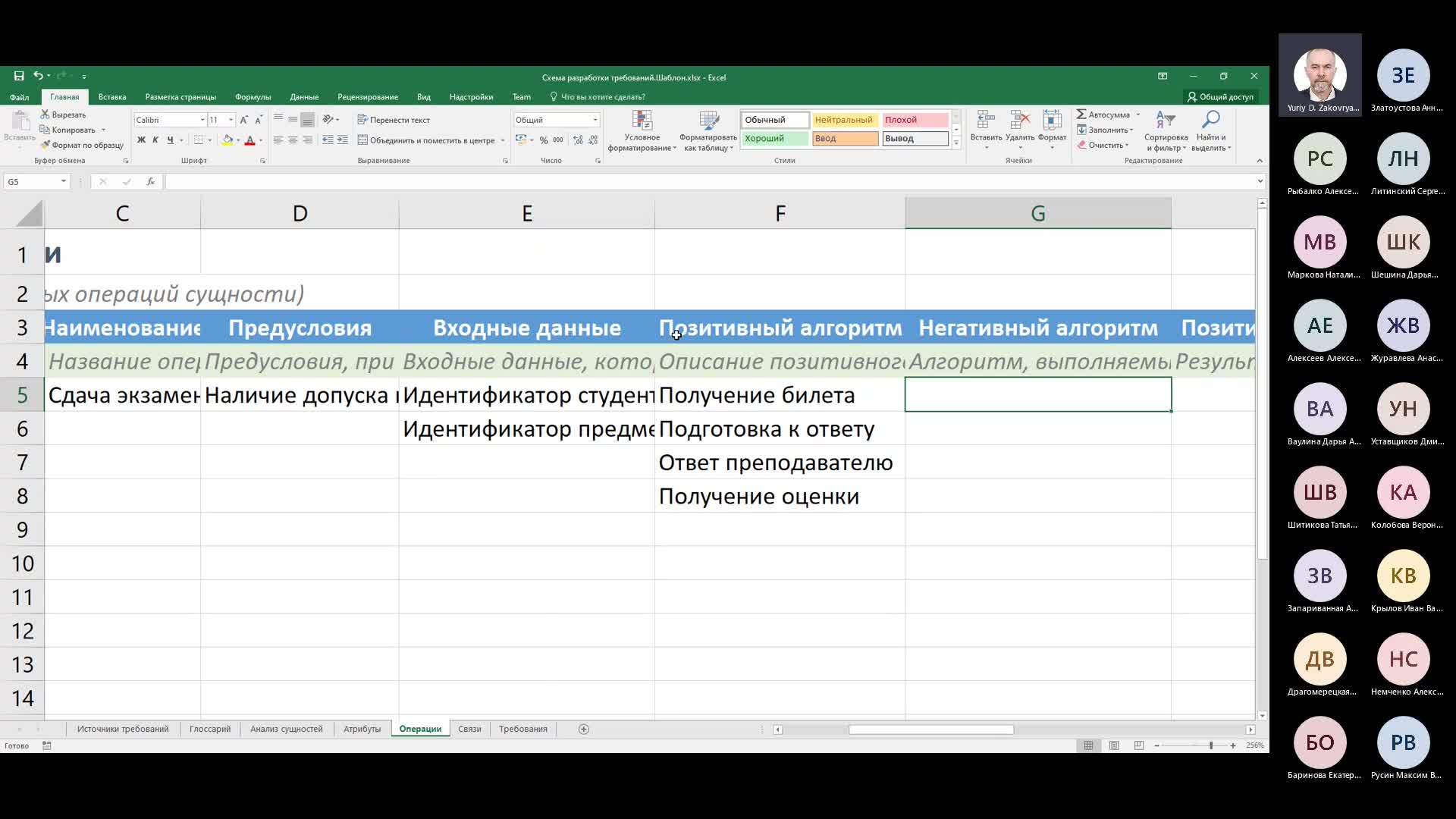Viewport: 1456px width, 819px height.
Task: Expand cell styles gallery
Action: point(956,143)
